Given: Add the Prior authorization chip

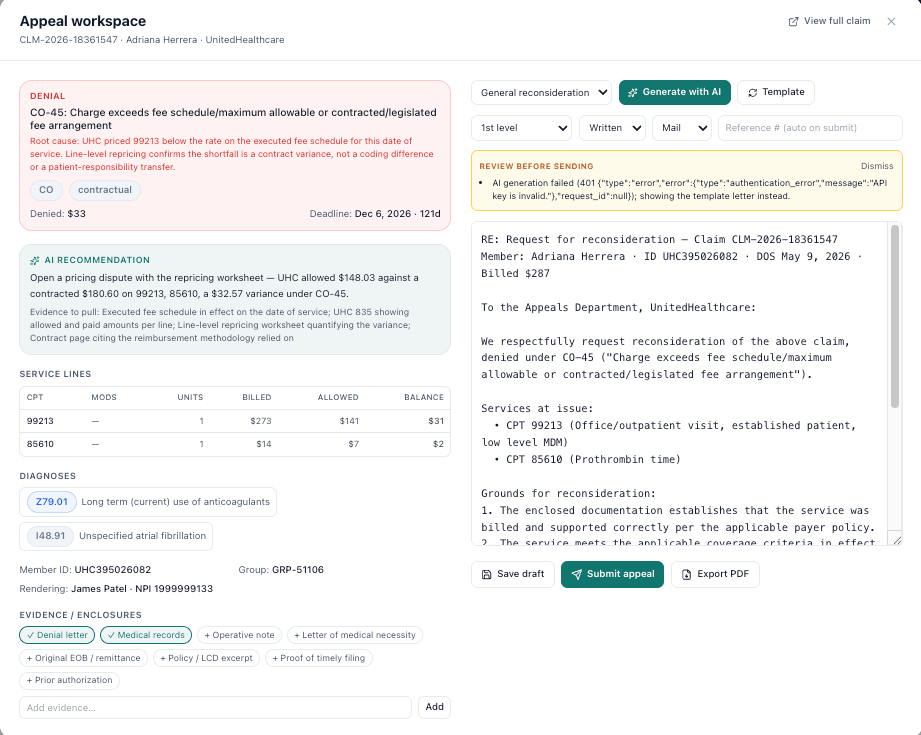Looking at the screenshot, I should pos(69,680).
